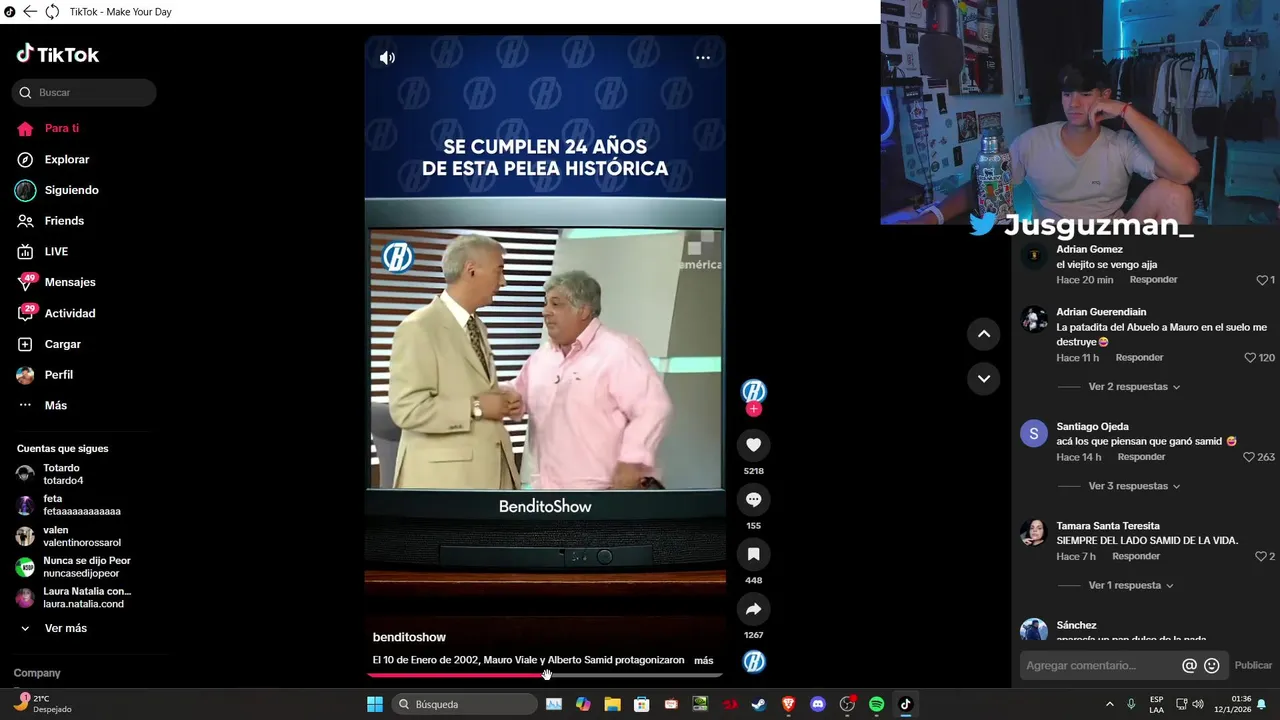Click the taskbar Búsqueda search box
This screenshot has height=720, width=1280.
point(464,704)
